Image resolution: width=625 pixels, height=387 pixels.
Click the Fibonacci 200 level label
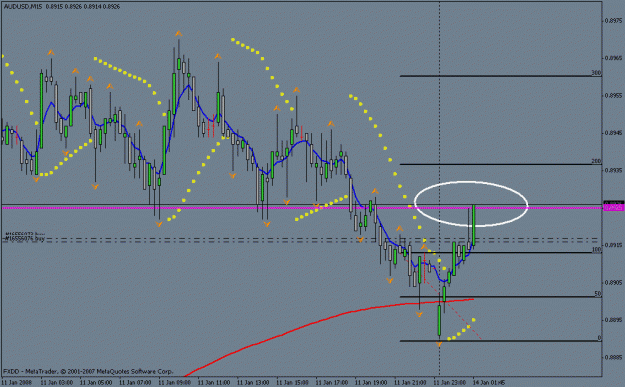[x=596, y=161]
